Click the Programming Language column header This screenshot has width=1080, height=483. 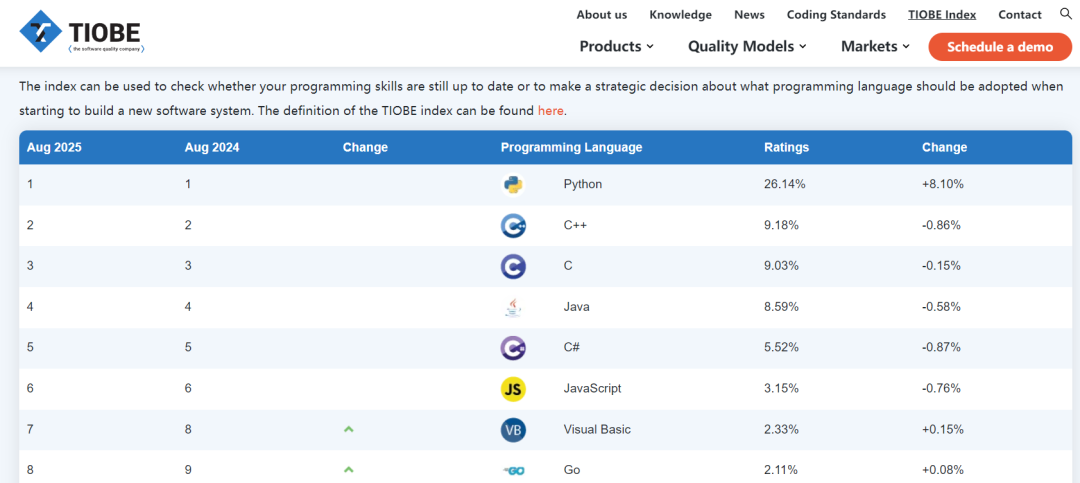point(572,147)
